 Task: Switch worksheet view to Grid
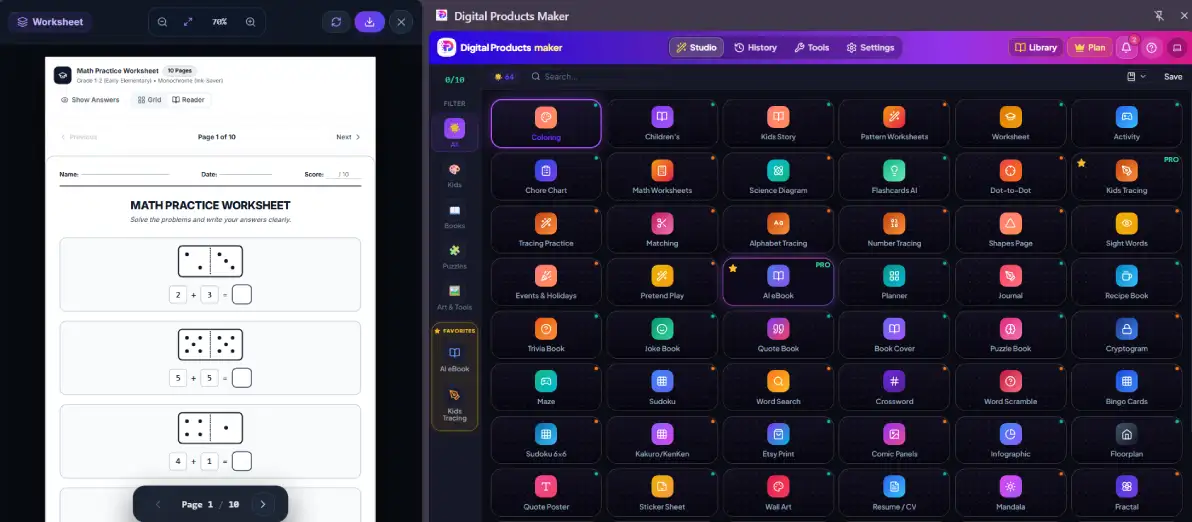coord(149,100)
